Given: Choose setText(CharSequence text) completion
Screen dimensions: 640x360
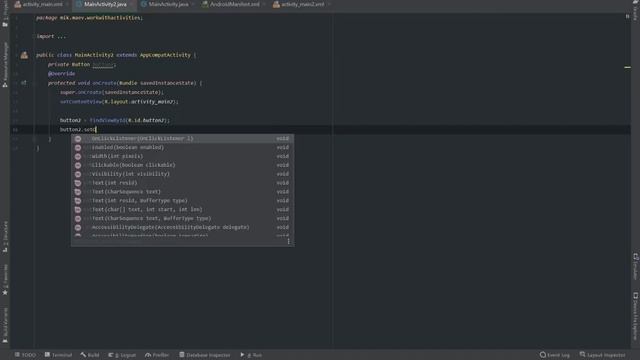Looking at the screenshot, I should pyautogui.click(x=182, y=192).
